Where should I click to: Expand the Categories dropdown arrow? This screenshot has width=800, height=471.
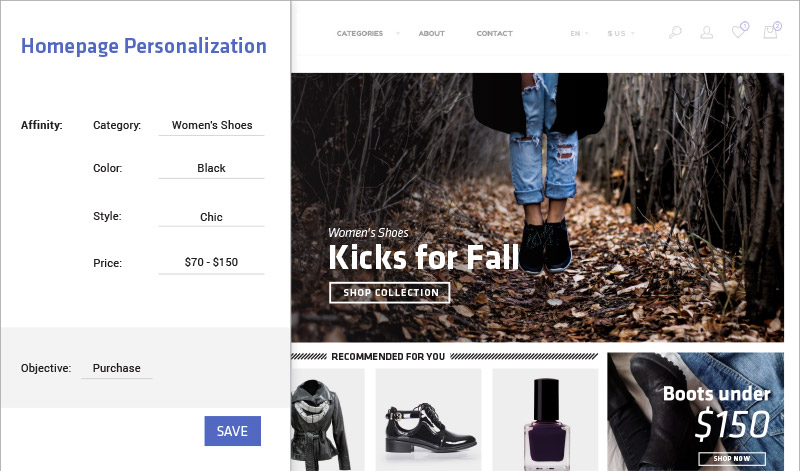[398, 34]
